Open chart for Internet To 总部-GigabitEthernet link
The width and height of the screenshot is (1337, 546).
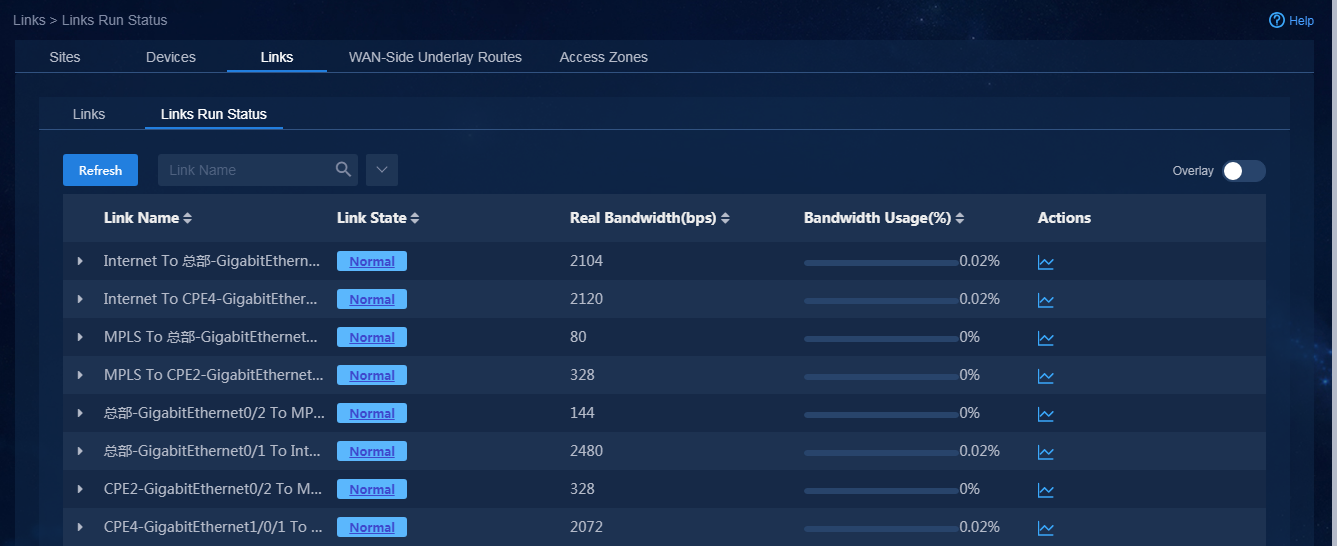[1046, 262]
